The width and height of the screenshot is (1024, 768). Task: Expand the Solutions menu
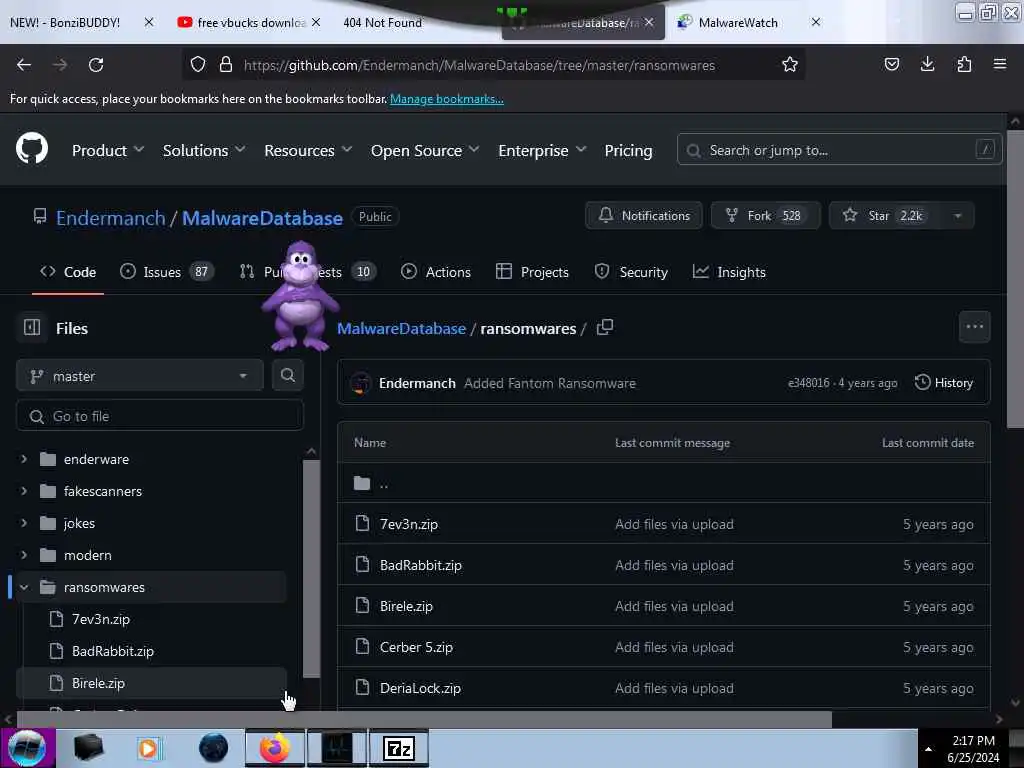coord(204,150)
